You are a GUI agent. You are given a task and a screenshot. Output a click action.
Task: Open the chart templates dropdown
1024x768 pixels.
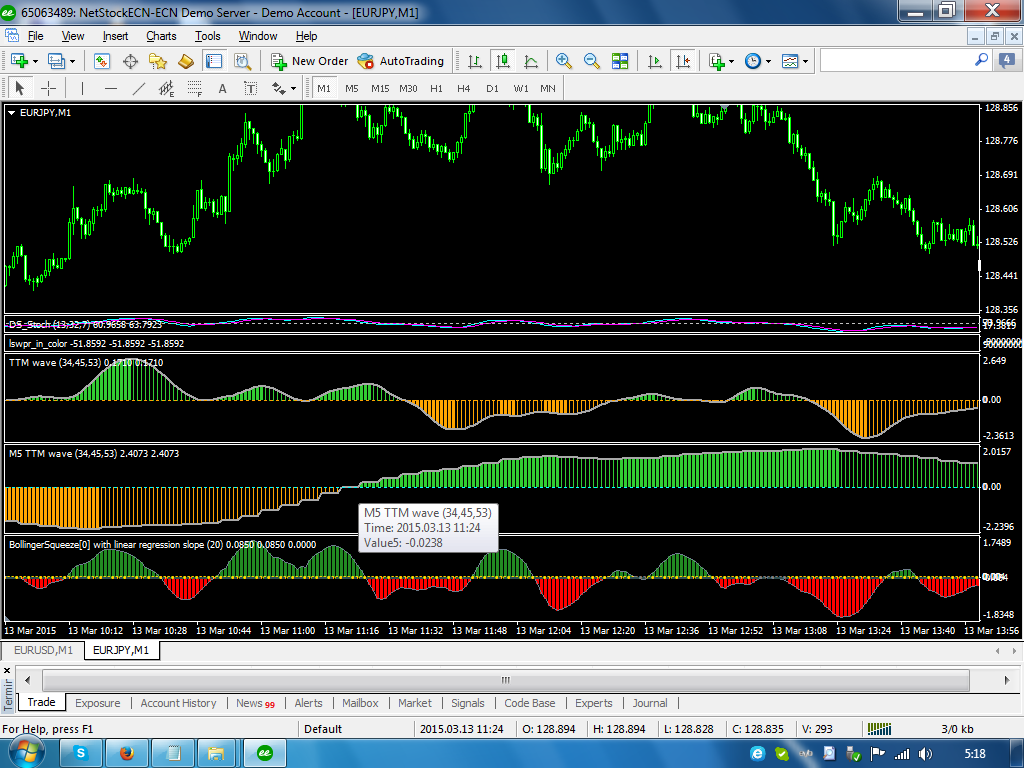pos(805,61)
